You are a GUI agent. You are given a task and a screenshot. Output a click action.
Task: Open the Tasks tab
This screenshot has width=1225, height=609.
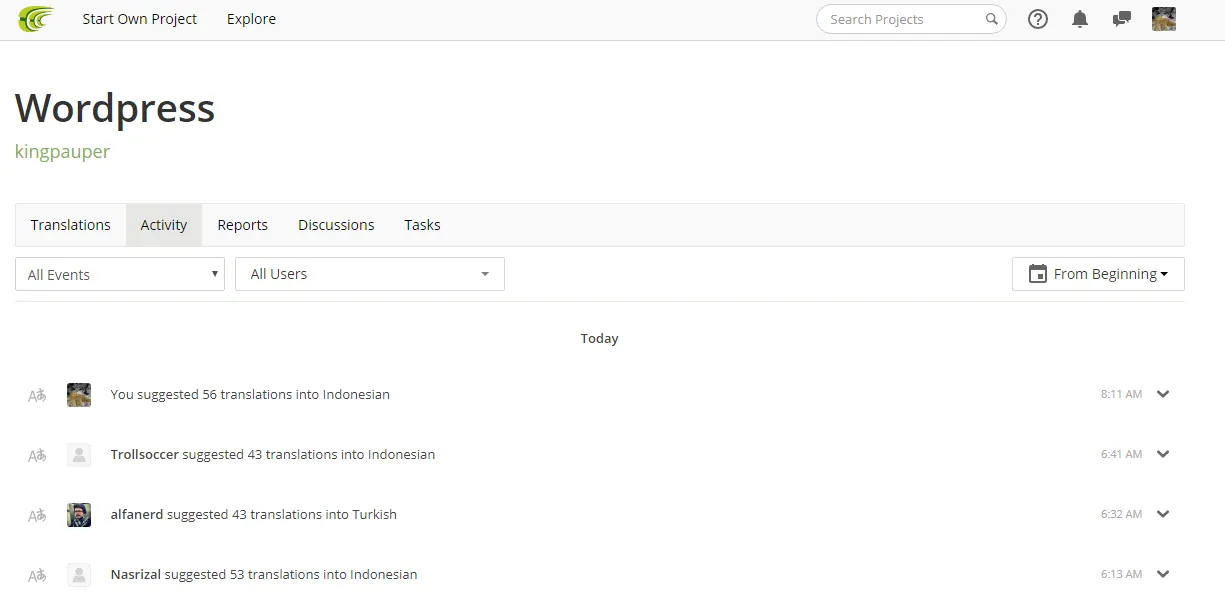[422, 225]
